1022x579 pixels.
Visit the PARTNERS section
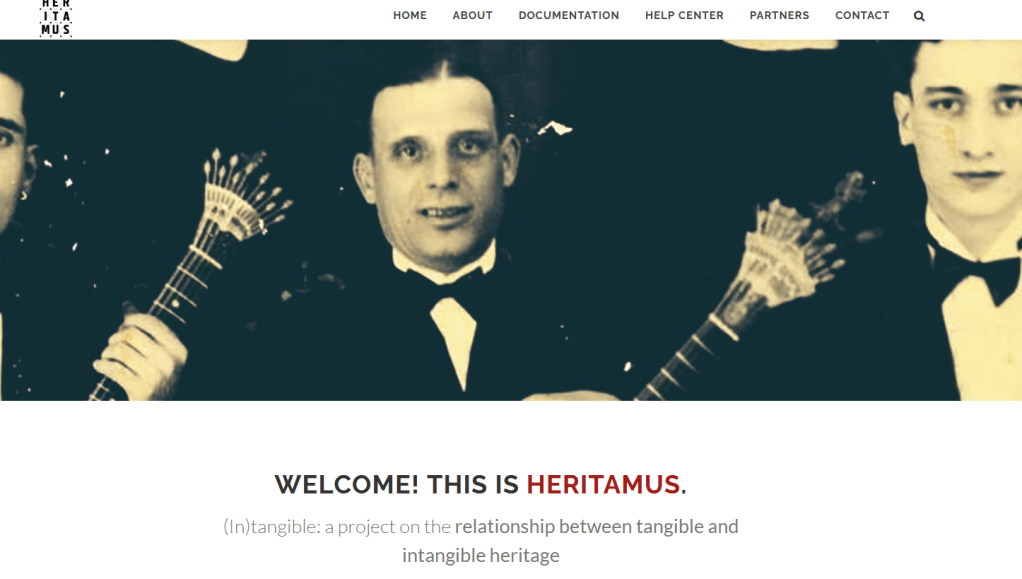[780, 16]
